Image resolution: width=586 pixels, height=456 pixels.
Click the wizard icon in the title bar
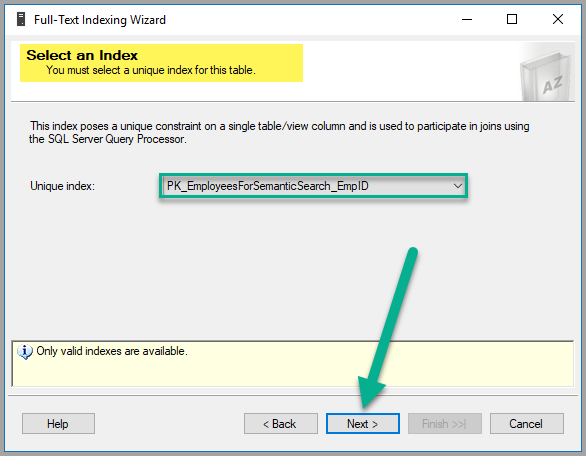tap(21, 19)
